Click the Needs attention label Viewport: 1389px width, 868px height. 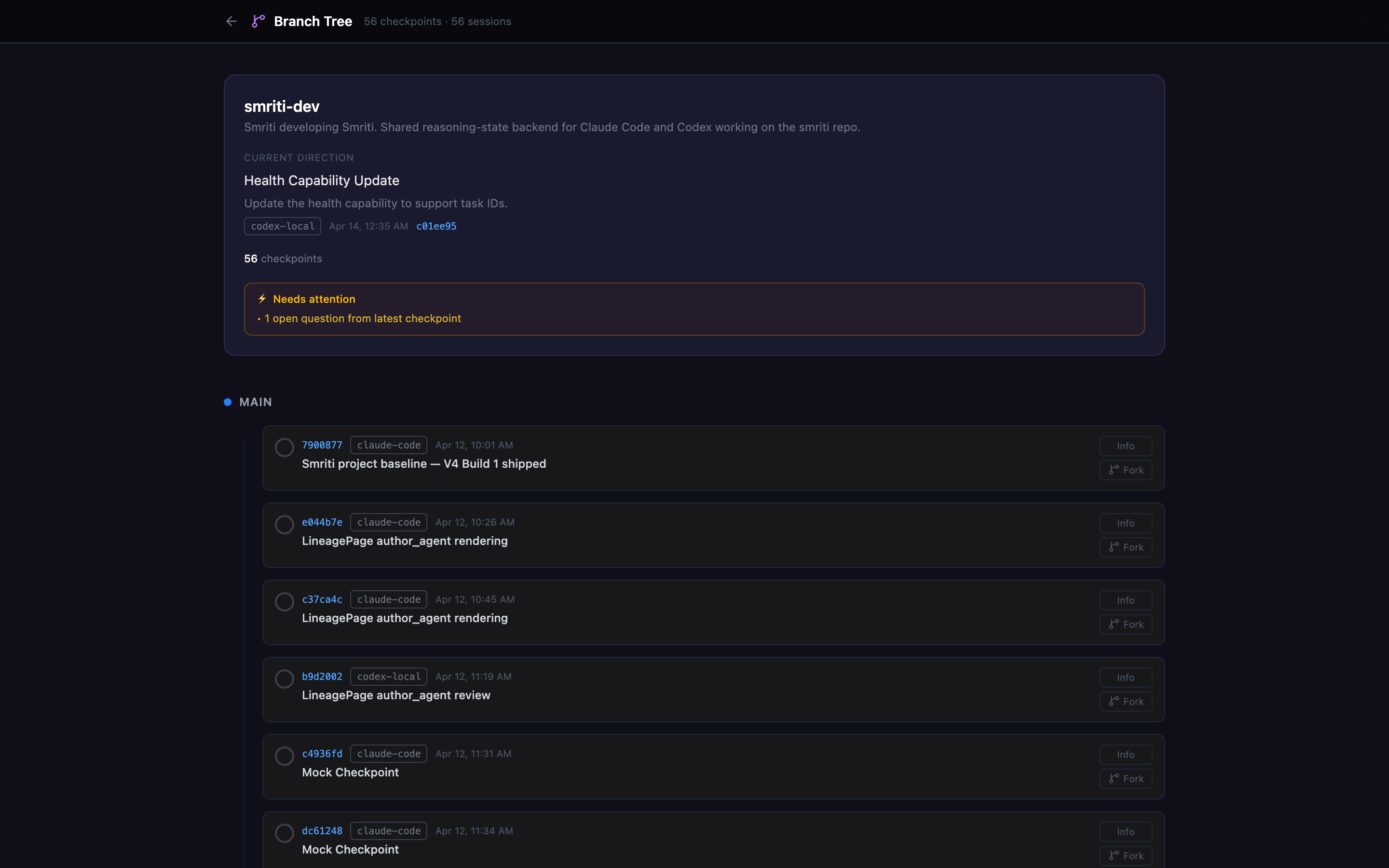click(x=314, y=299)
